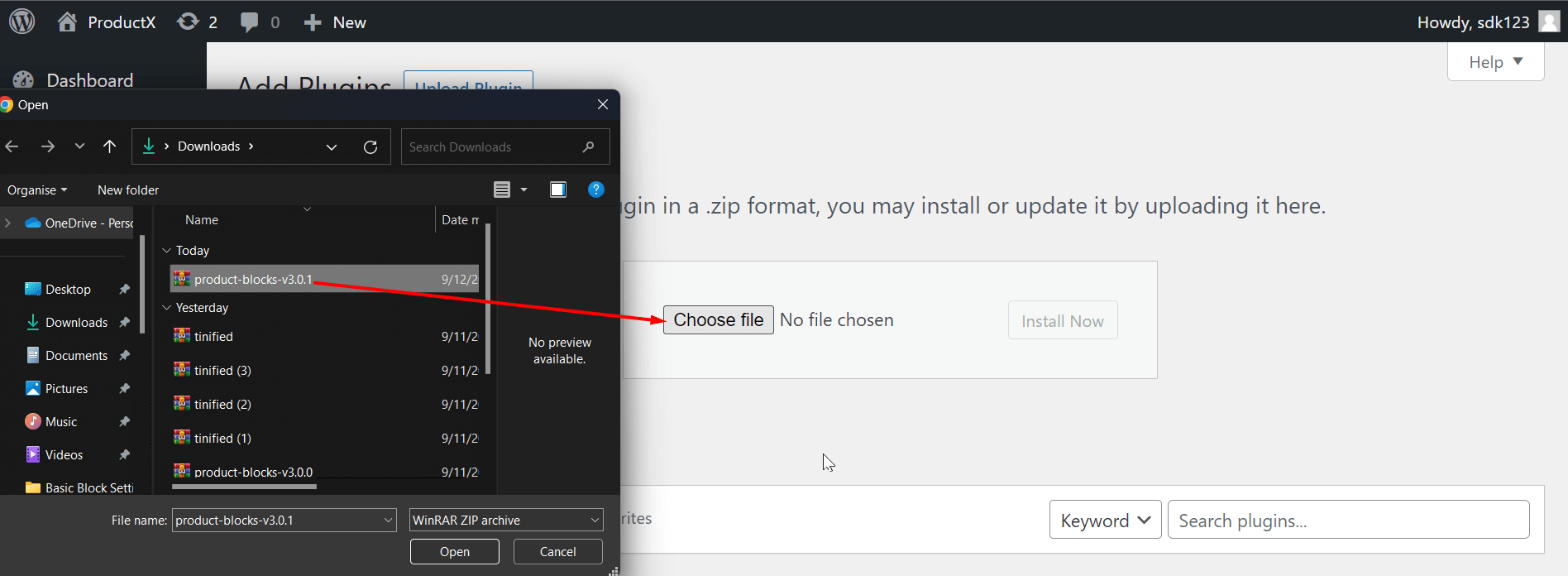1568x576 pixels.
Task: Click the Cancel button in dialog
Action: point(558,552)
